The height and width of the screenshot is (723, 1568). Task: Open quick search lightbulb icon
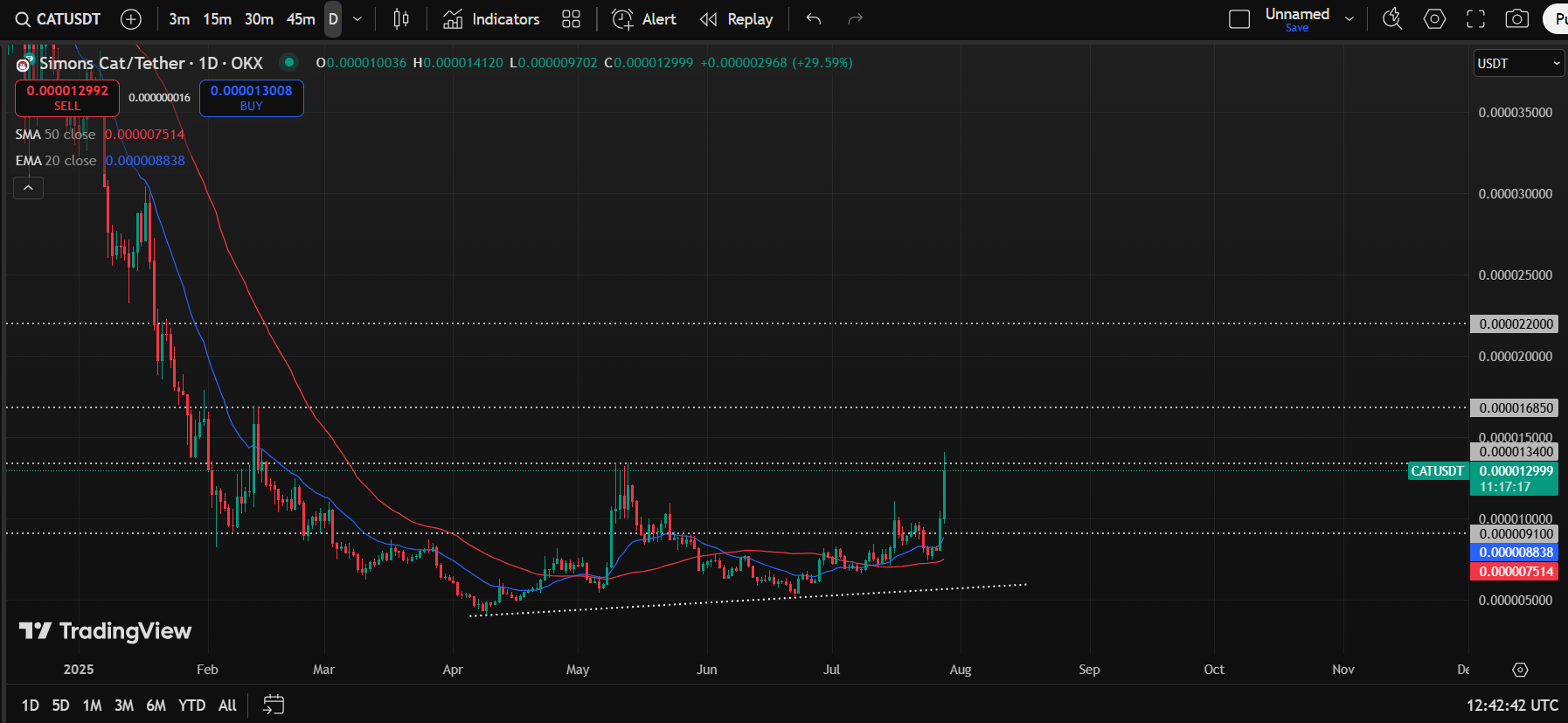point(1392,19)
